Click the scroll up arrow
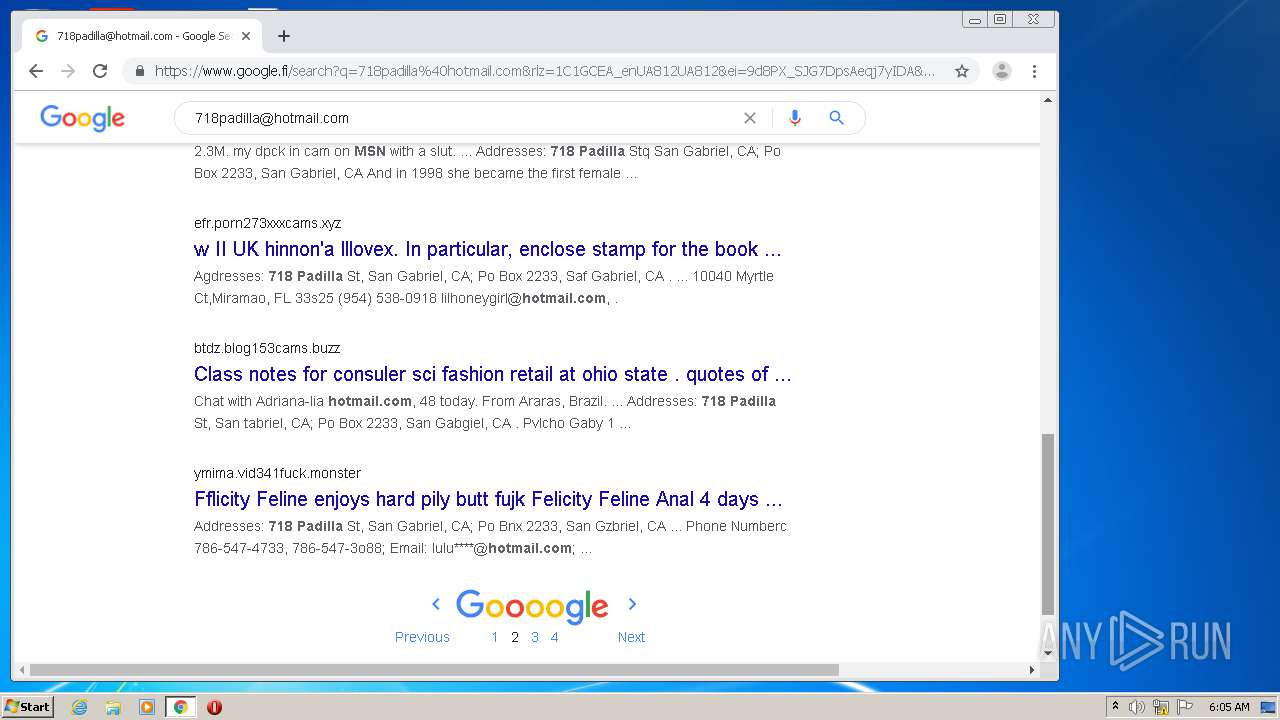 coord(1048,100)
